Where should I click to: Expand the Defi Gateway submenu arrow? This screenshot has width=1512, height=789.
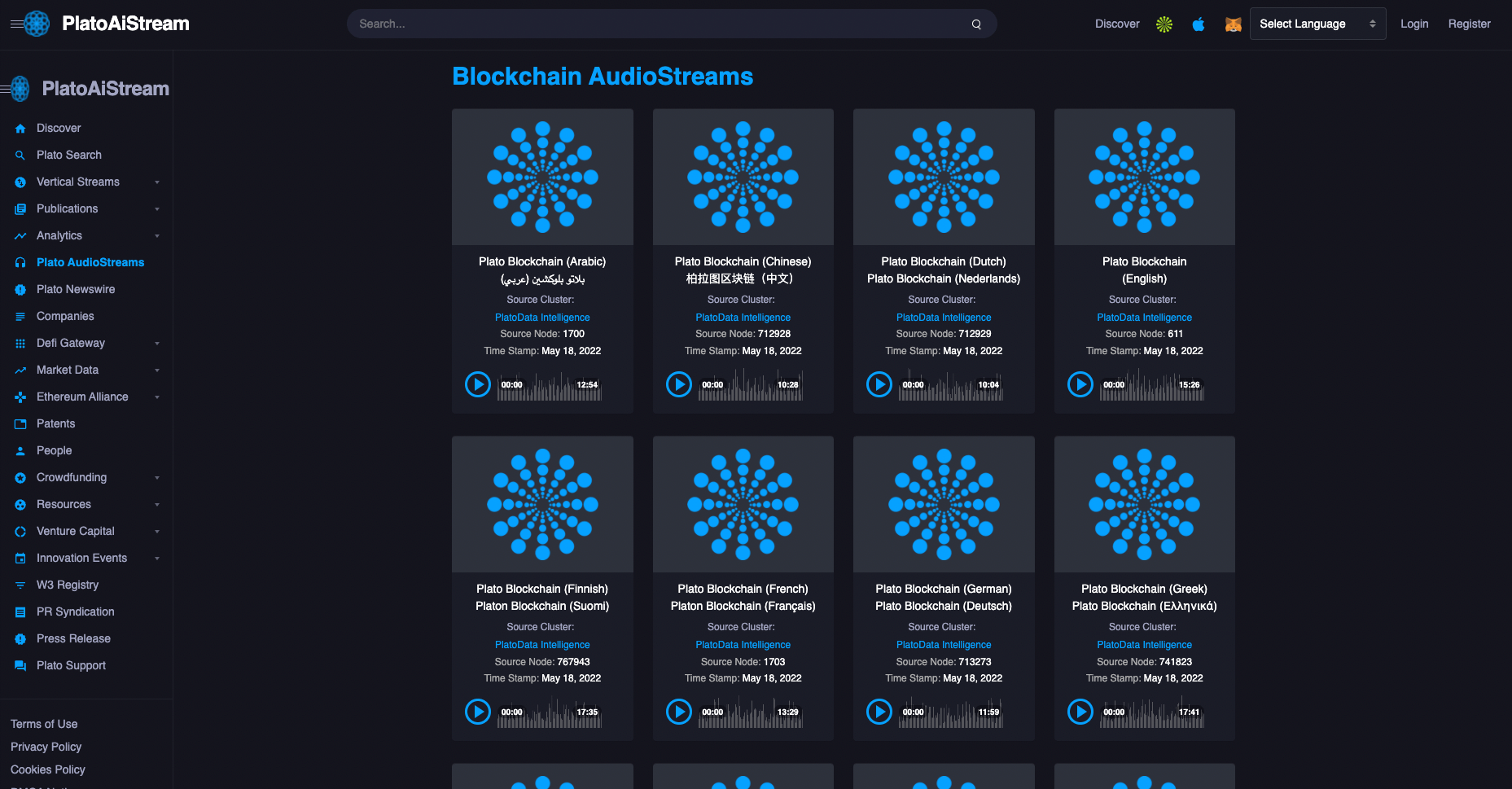(x=157, y=344)
